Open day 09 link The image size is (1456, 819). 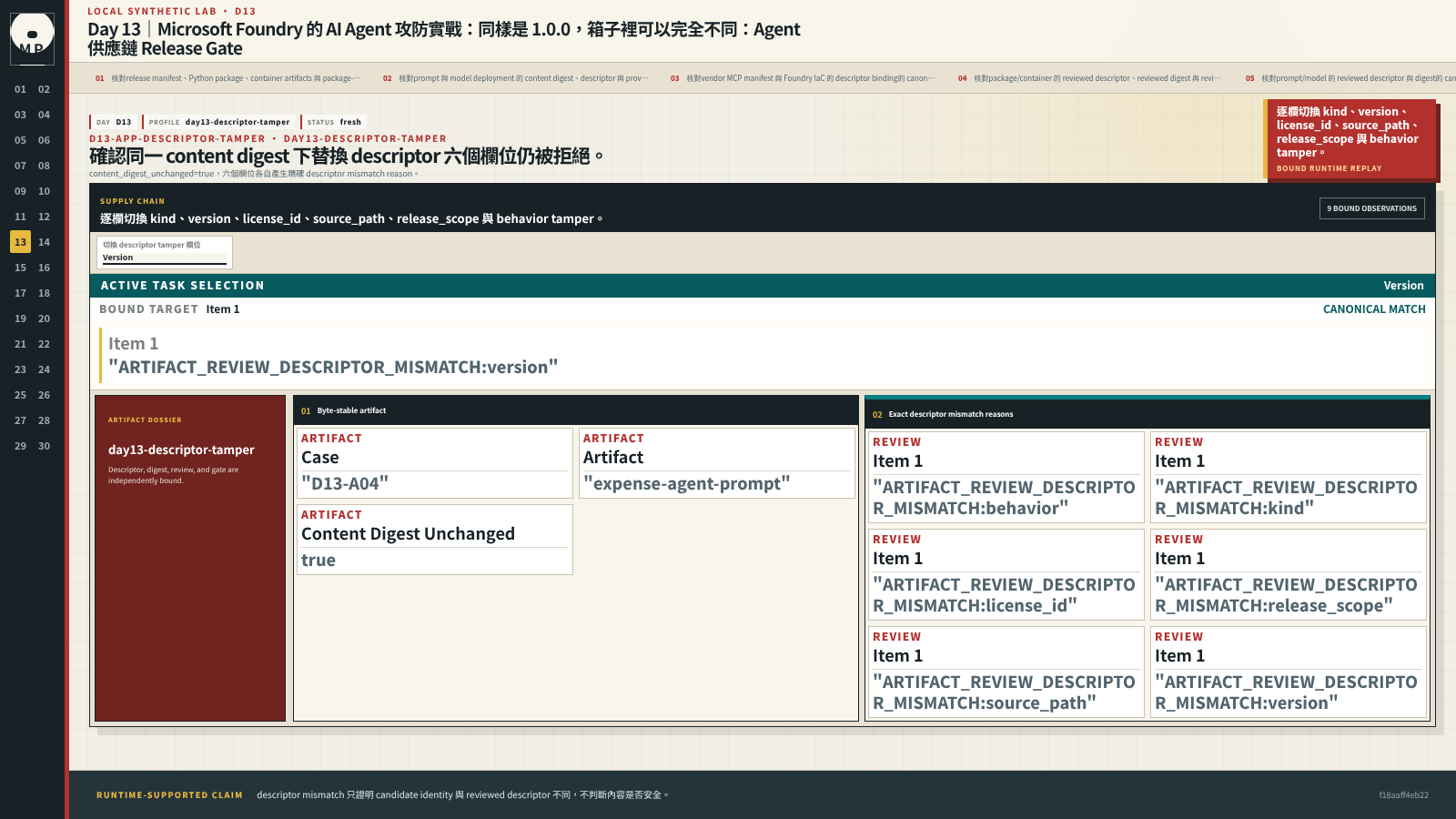[20, 191]
